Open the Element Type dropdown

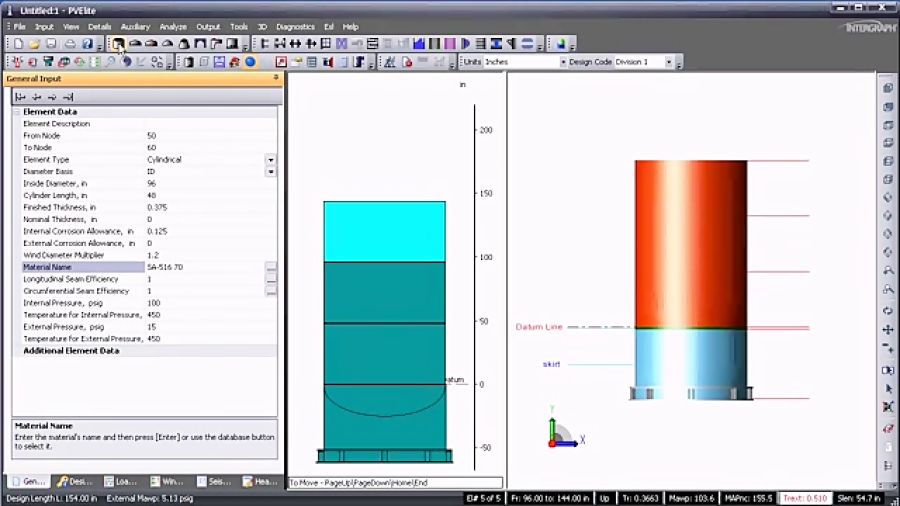point(270,160)
